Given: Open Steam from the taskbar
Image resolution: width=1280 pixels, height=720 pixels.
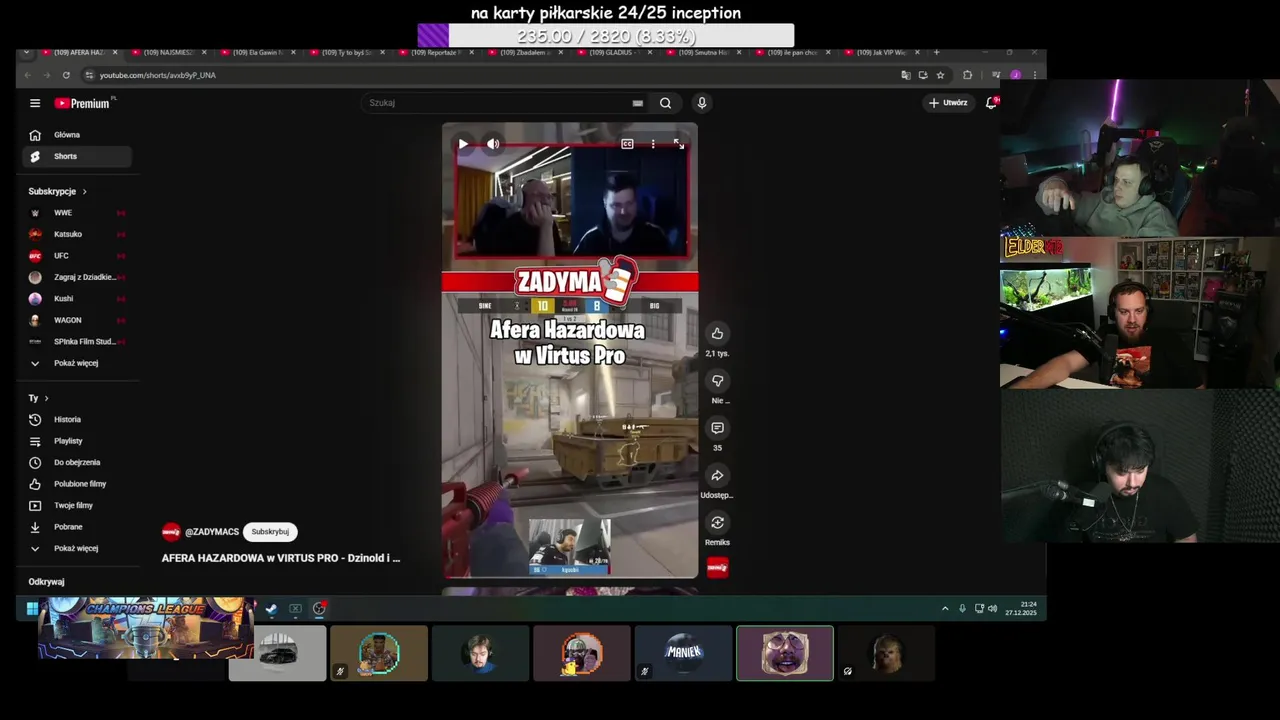Looking at the screenshot, I should (x=271, y=608).
